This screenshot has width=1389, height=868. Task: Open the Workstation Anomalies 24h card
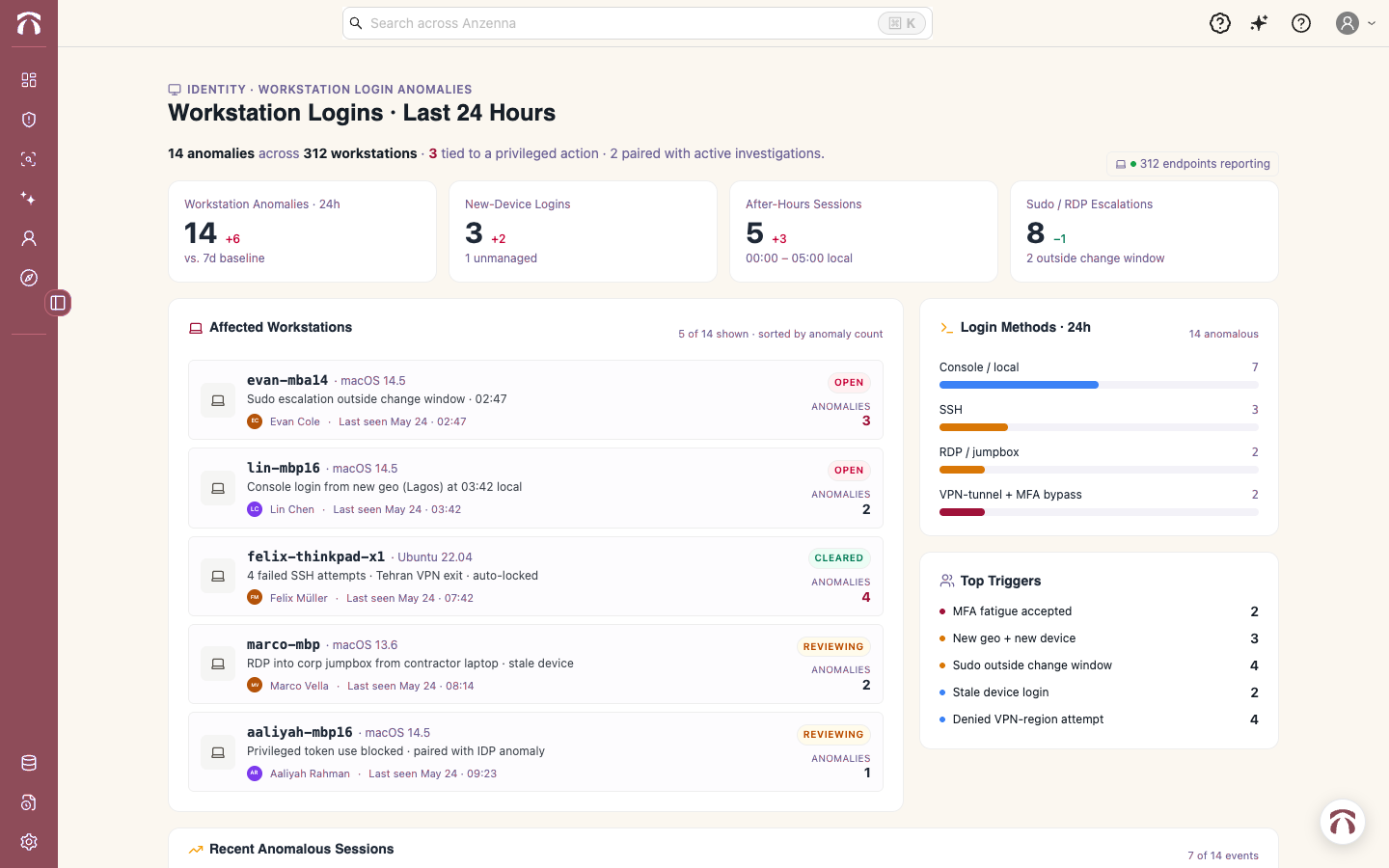[x=302, y=231]
